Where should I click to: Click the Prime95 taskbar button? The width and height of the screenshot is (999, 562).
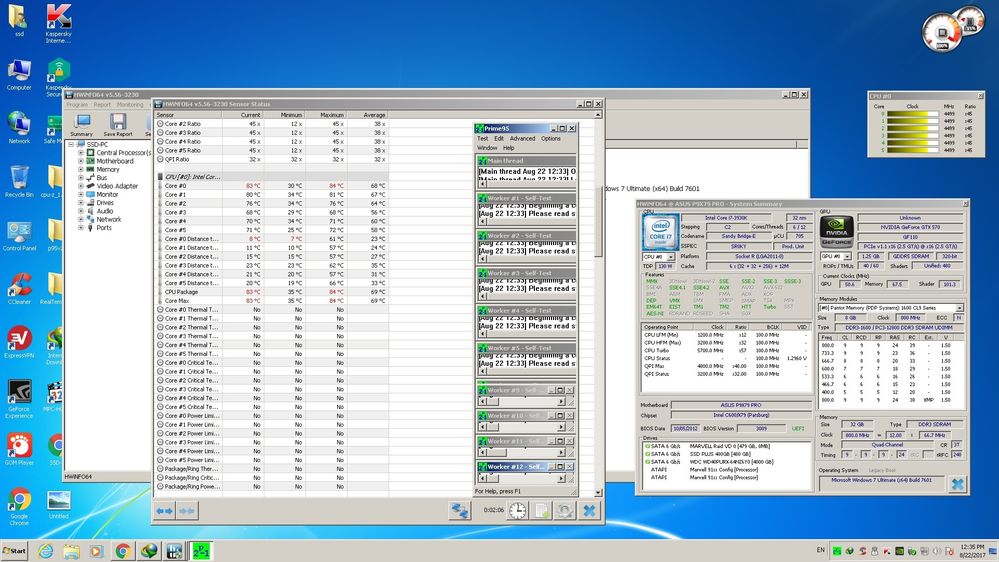(x=201, y=551)
